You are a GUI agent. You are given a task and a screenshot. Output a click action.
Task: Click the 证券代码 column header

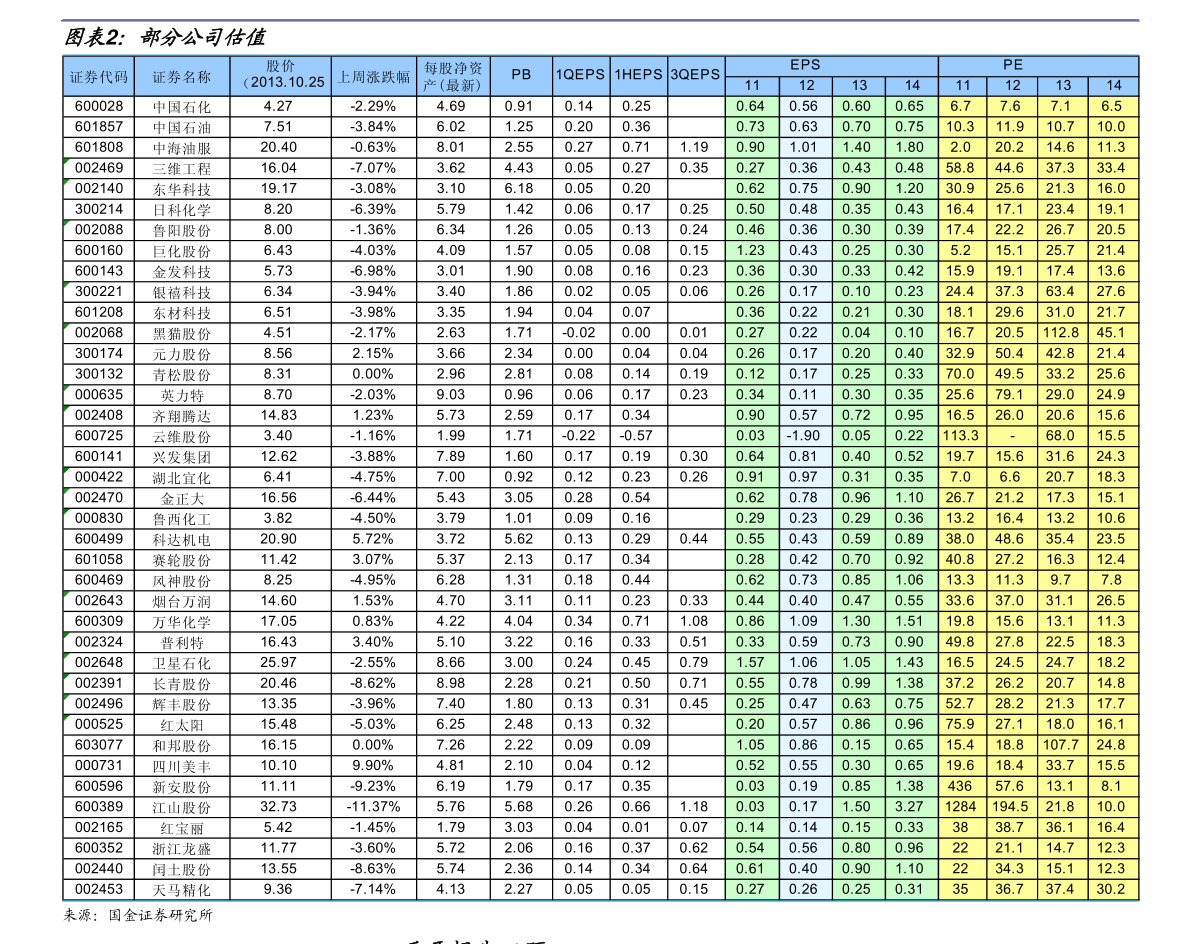coord(99,76)
